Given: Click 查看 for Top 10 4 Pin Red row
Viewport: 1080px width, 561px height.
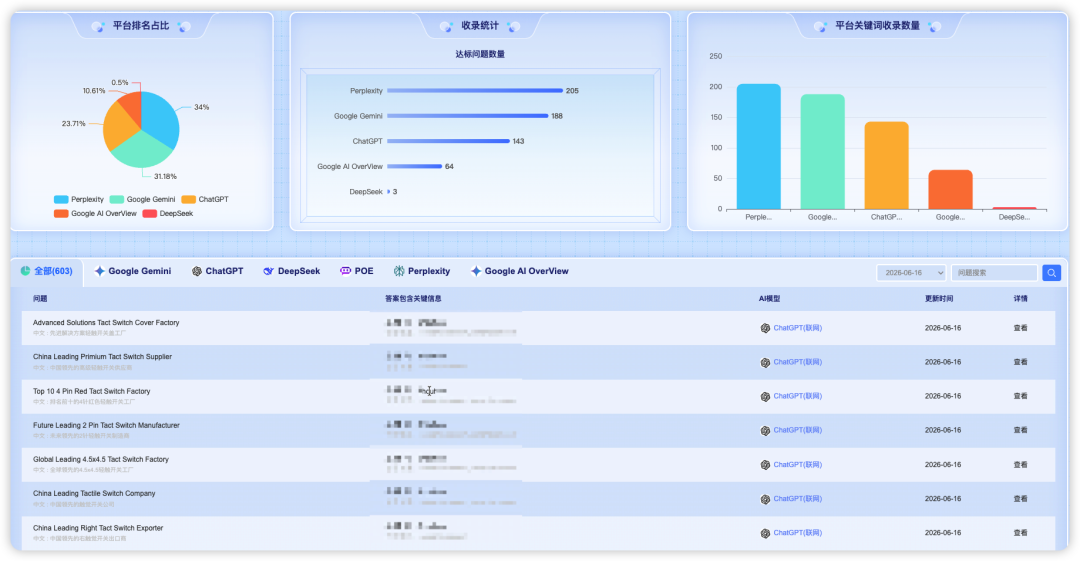Looking at the screenshot, I should coord(1020,396).
